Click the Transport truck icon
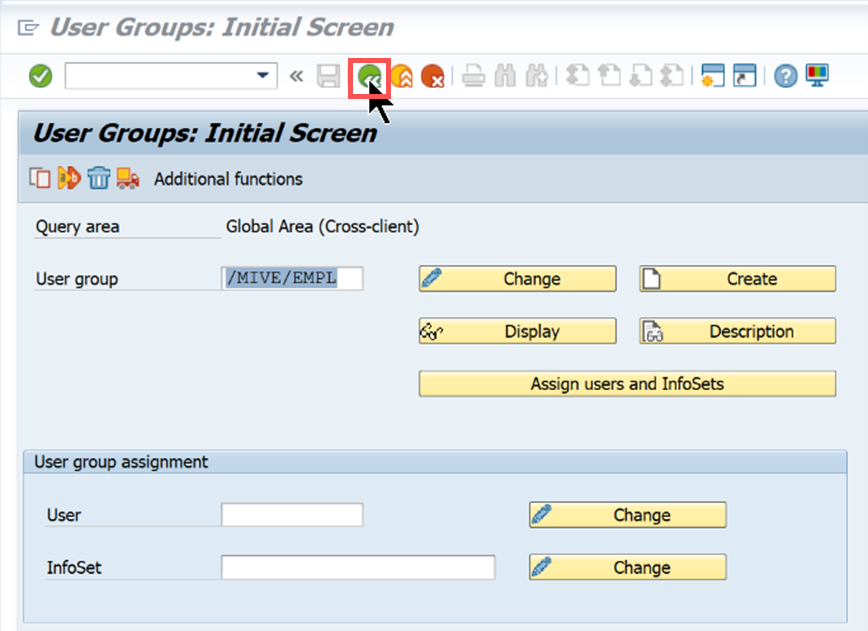Screen dimensions: 868x631 pos(128,178)
